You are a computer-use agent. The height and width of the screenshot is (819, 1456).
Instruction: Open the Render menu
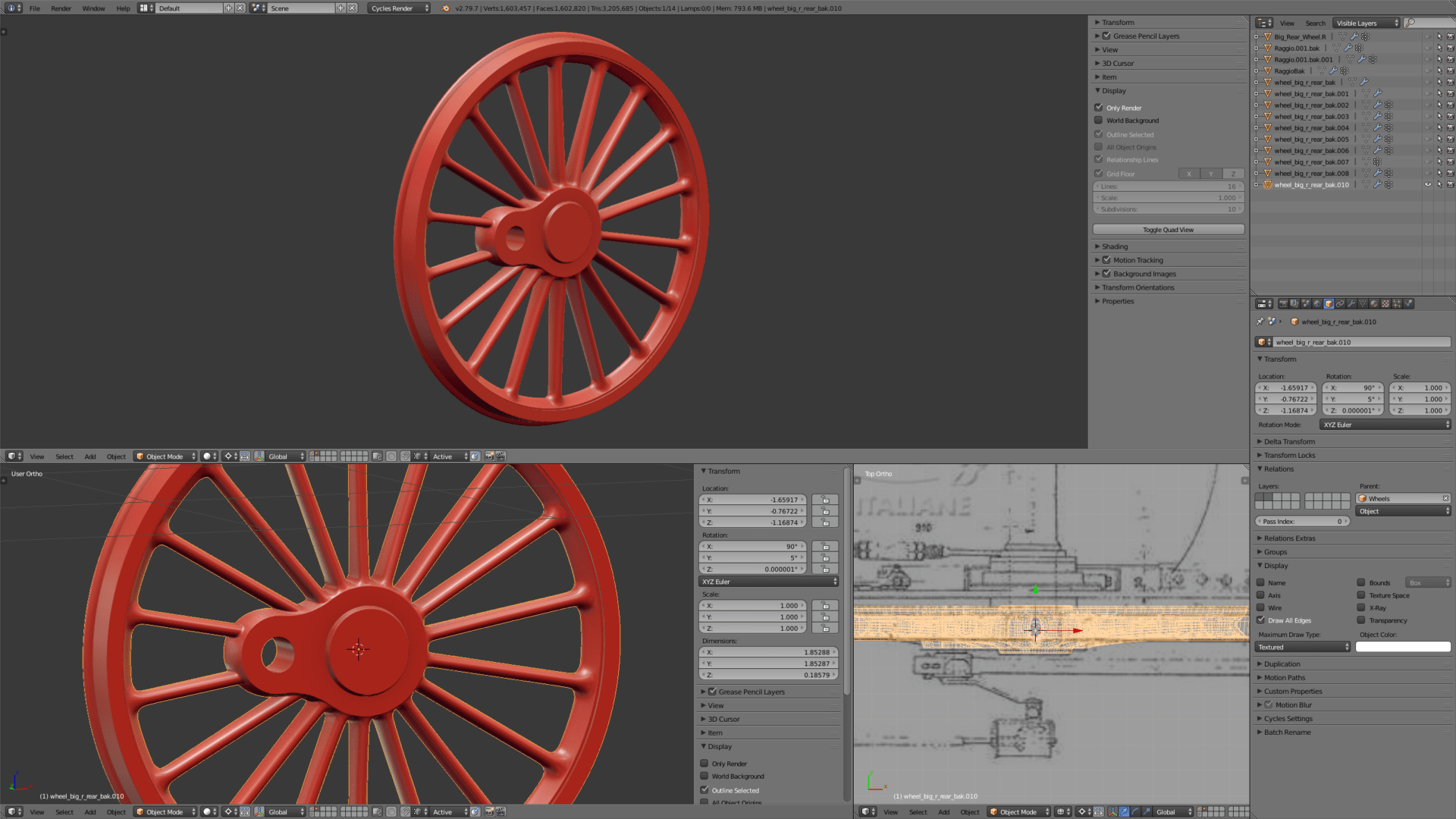tap(61, 8)
